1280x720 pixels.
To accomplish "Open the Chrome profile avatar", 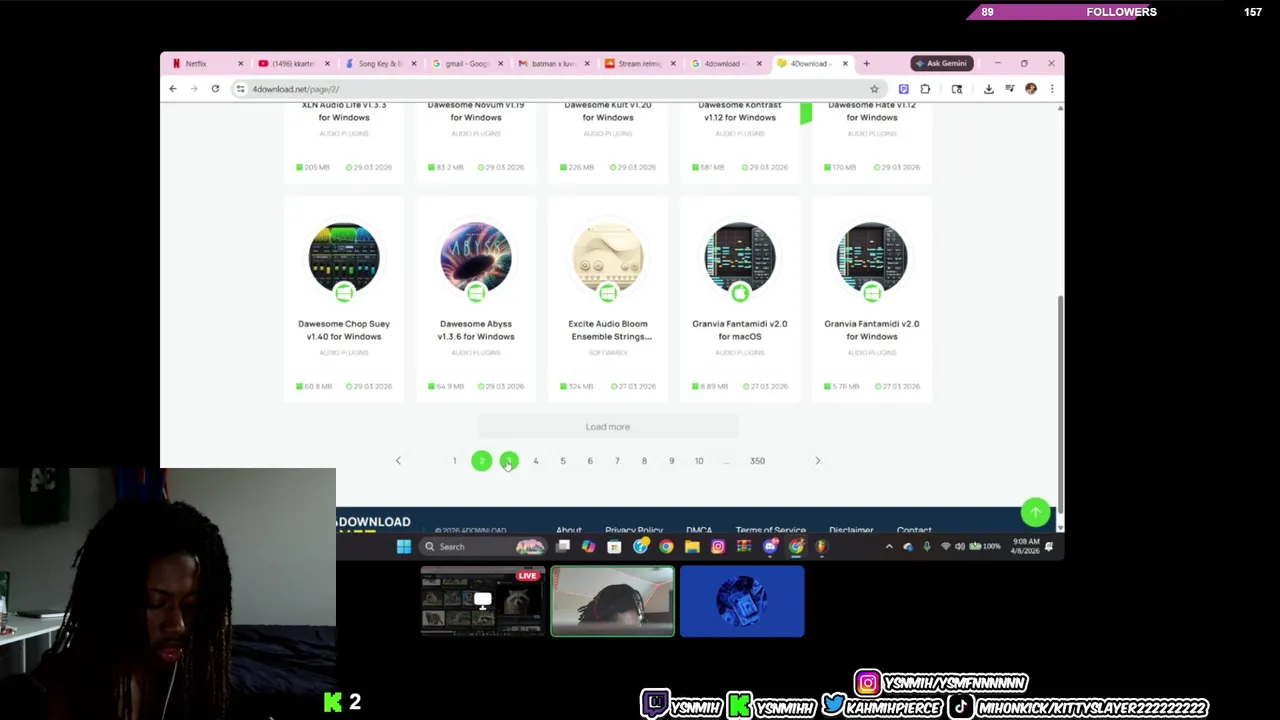I will [x=1031, y=89].
